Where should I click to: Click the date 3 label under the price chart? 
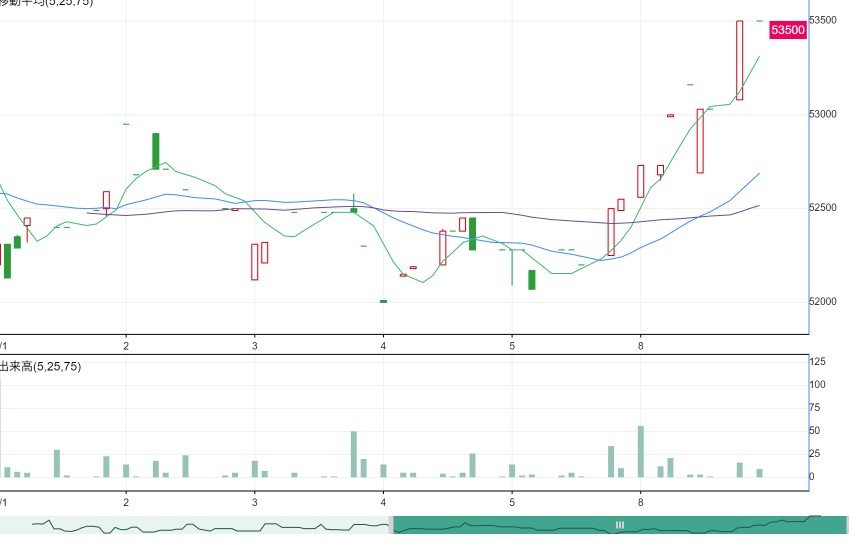pyautogui.click(x=255, y=347)
